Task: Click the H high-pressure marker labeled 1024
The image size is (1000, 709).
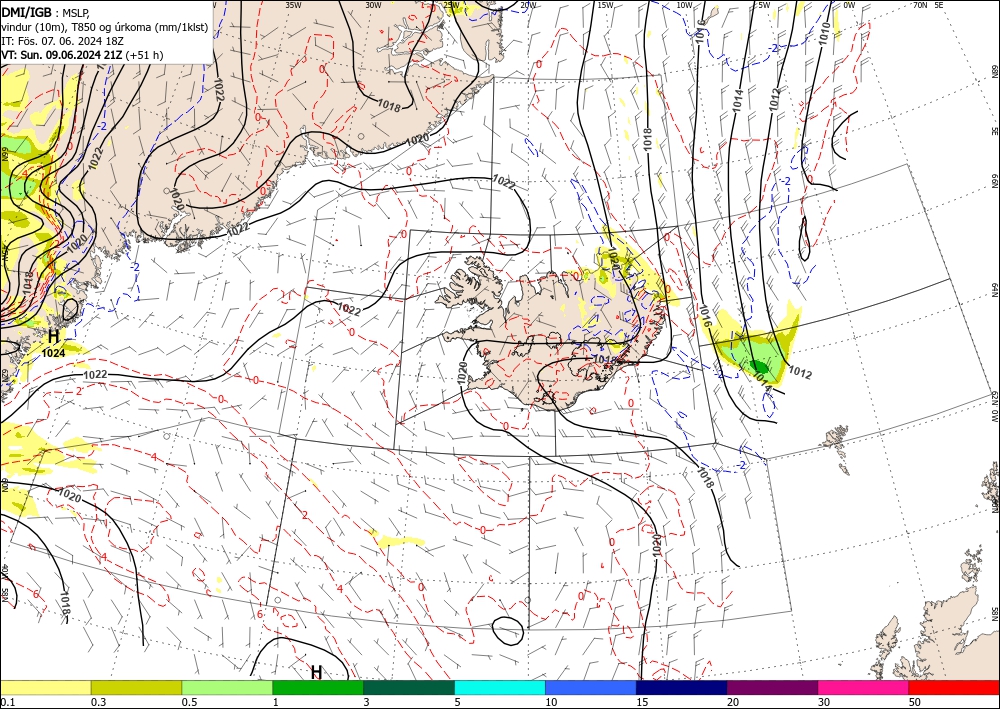Action: click(x=54, y=336)
